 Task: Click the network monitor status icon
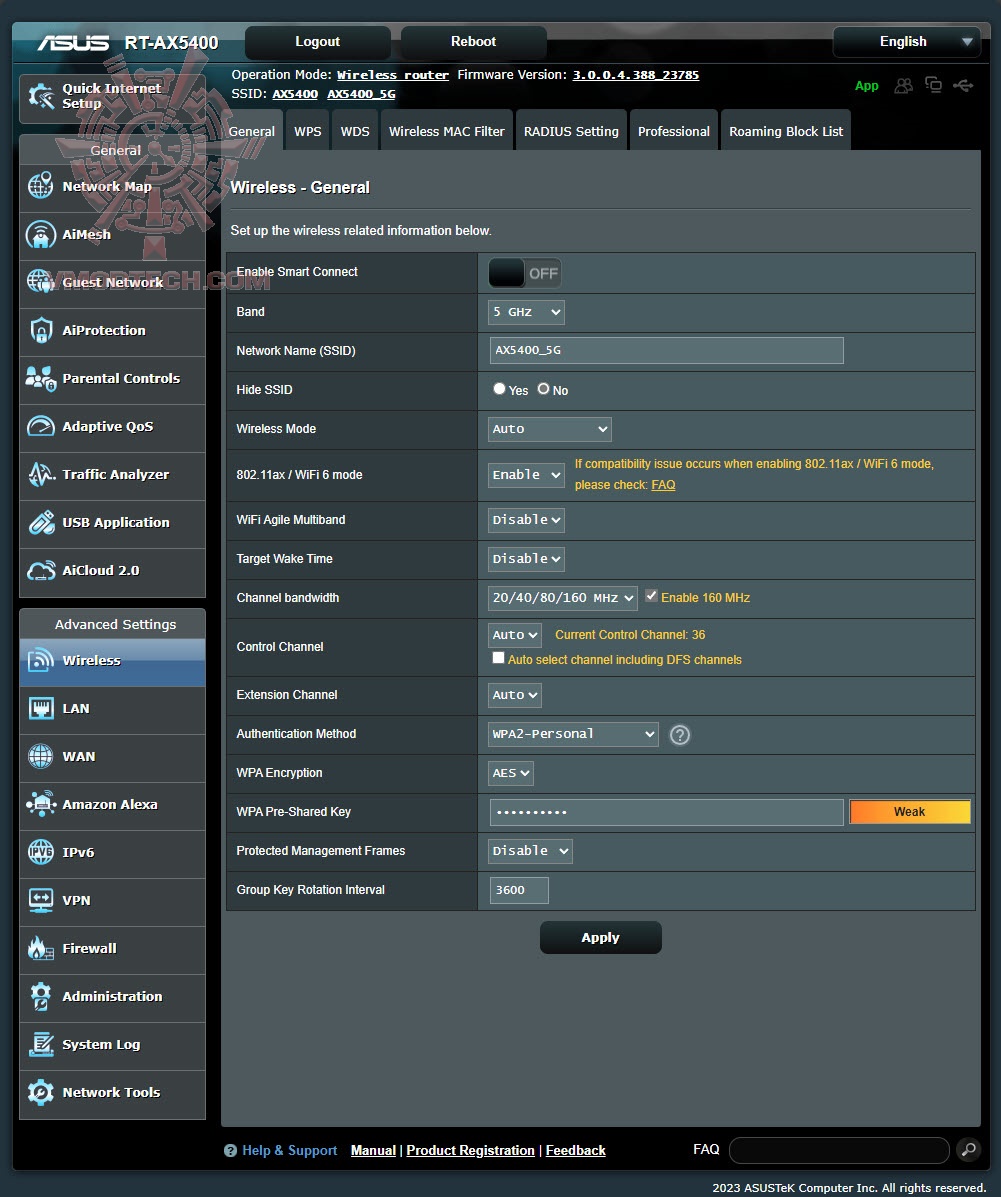[933, 85]
